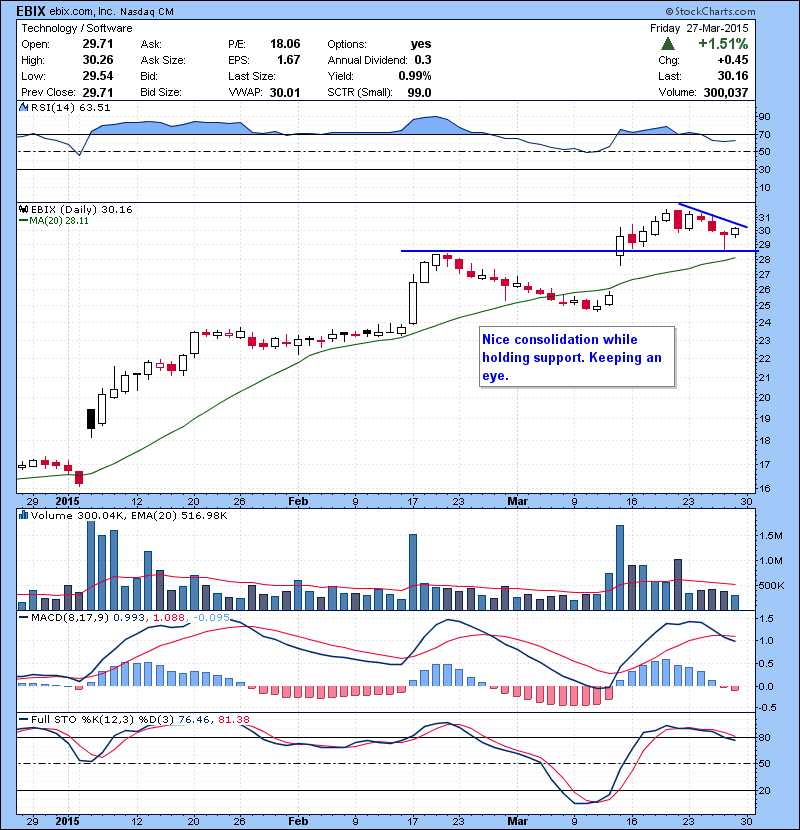
Task: Click the RSI(14) blue area legend icon
Action: pyautogui.click(x=23, y=107)
